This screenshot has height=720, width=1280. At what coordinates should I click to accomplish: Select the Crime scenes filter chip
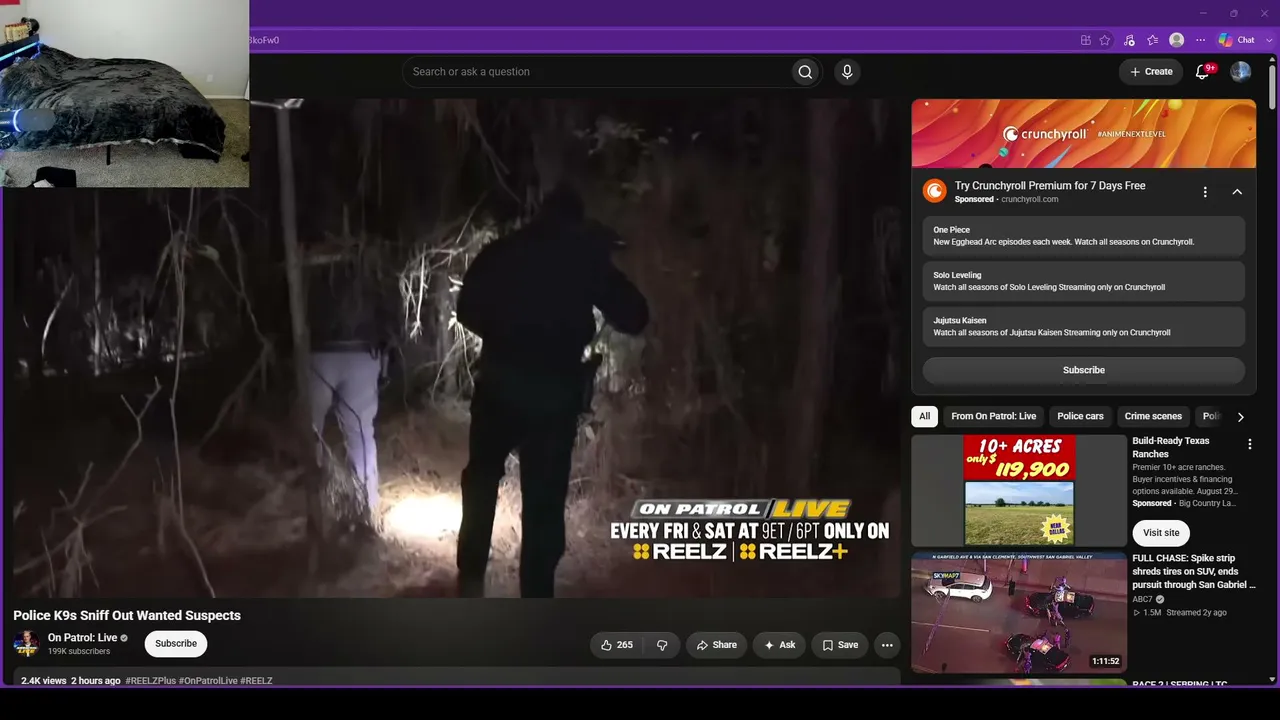(1153, 416)
